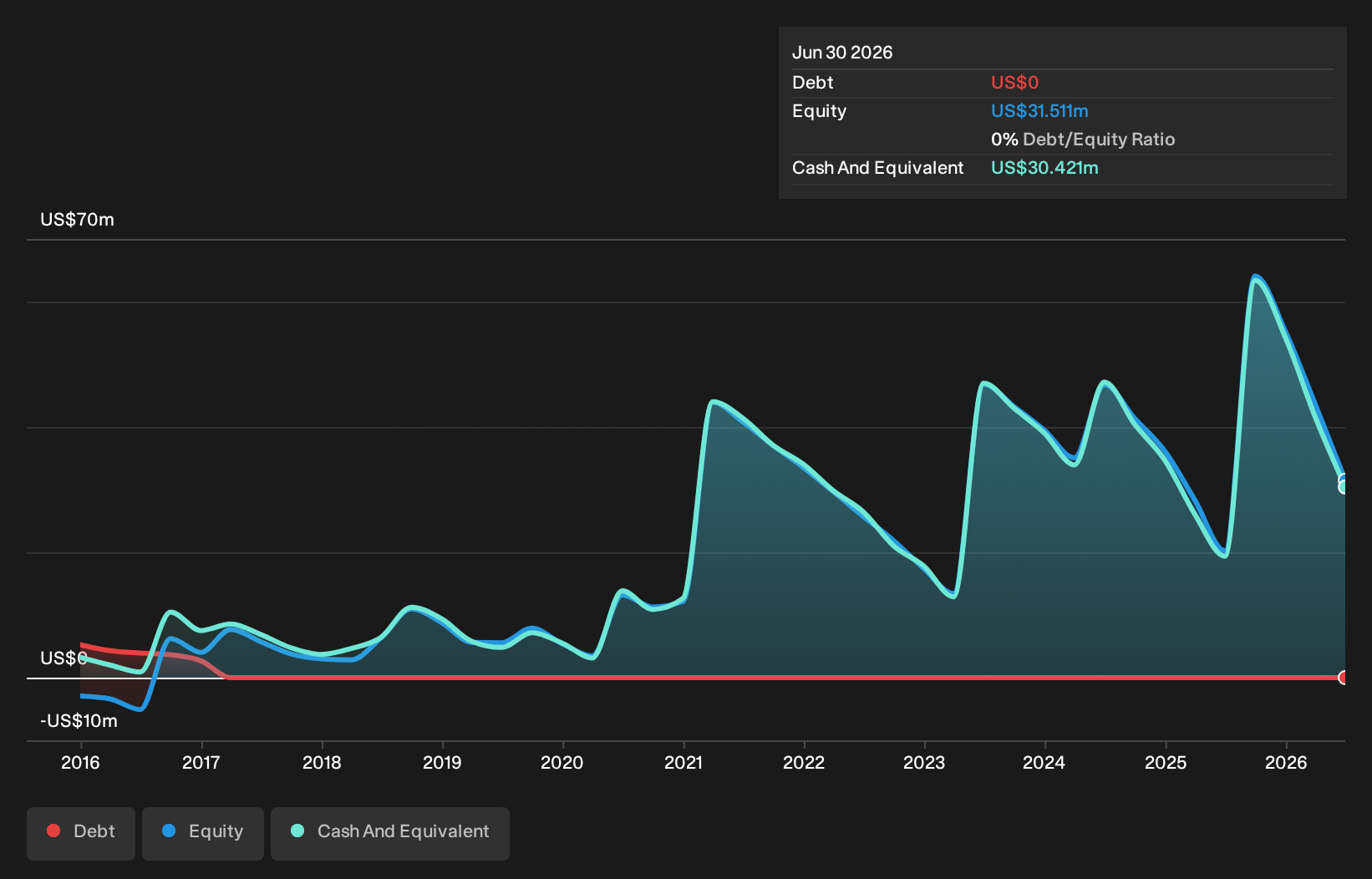Click the Cash And Equivalent endpoint marker
1372x879 pixels.
pyautogui.click(x=1344, y=487)
